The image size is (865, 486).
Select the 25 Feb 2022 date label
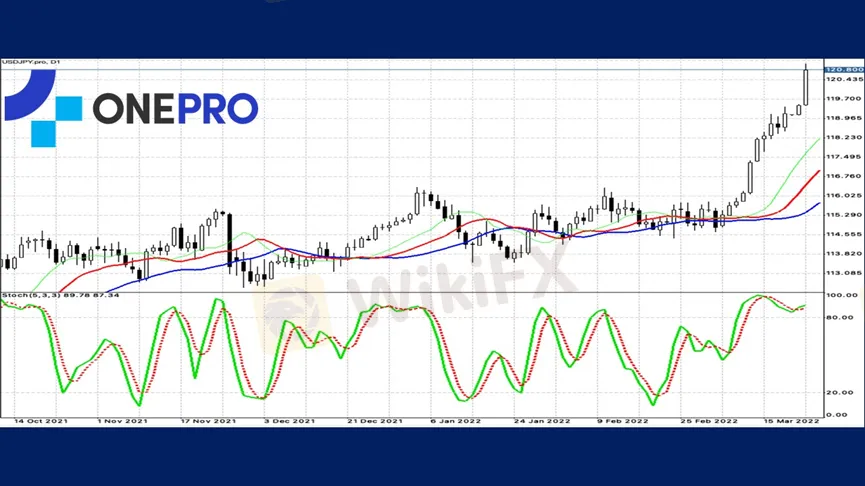click(709, 421)
